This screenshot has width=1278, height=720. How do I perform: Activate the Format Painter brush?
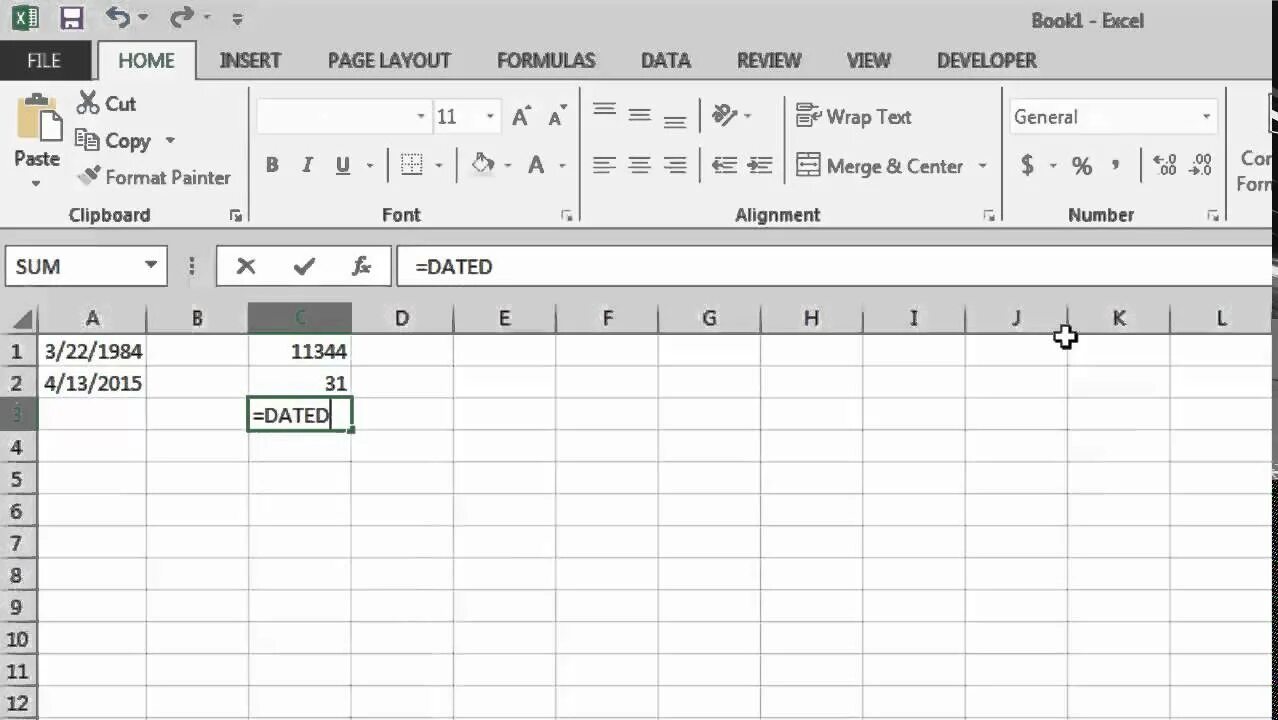point(154,177)
